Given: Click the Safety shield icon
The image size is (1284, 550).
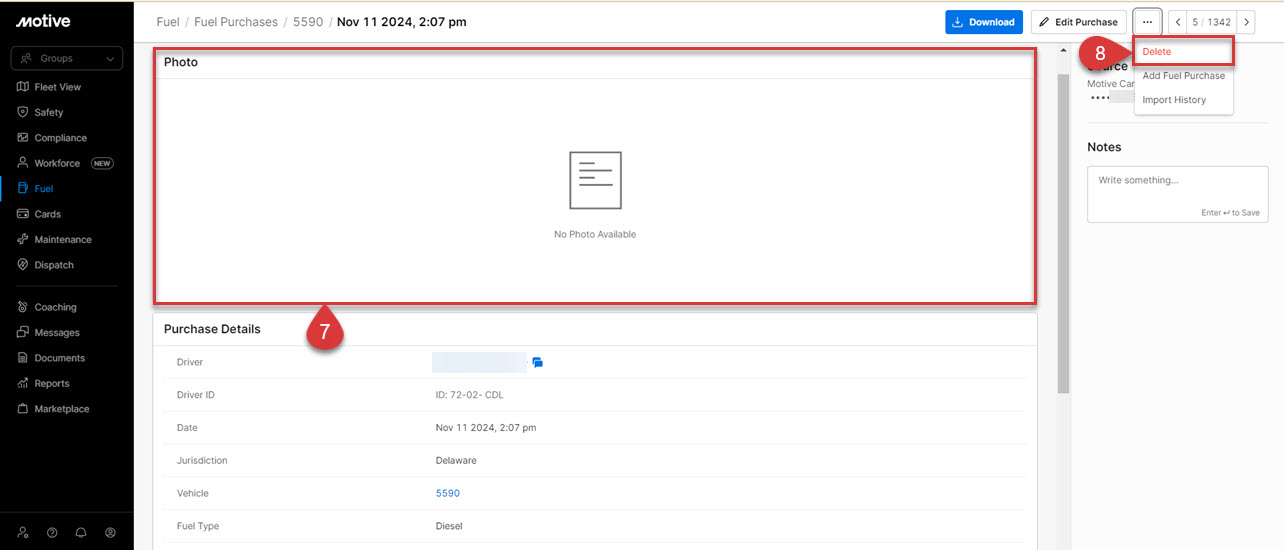Looking at the screenshot, I should coord(23,113).
